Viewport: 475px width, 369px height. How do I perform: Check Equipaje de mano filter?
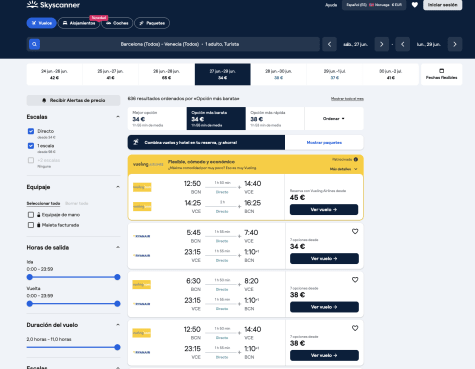click(x=31, y=215)
